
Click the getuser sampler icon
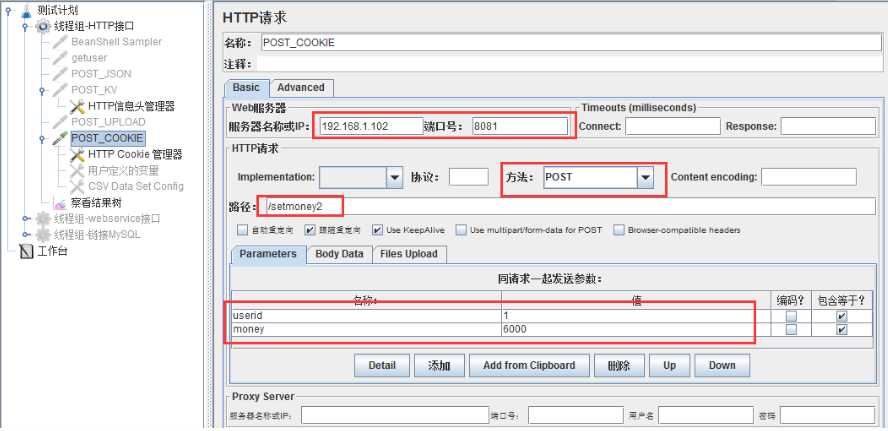pyautogui.click(x=60, y=58)
